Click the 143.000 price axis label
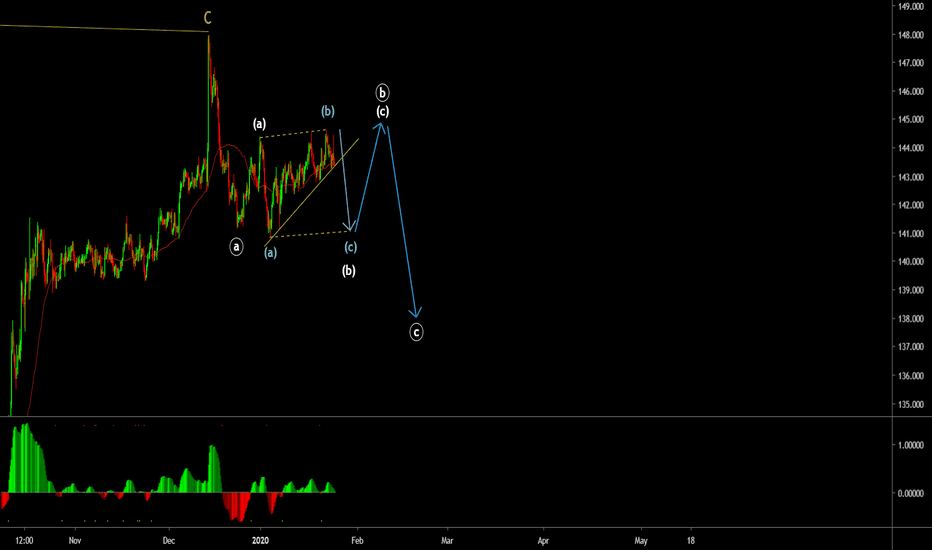The height and width of the screenshot is (550, 932). (x=911, y=177)
